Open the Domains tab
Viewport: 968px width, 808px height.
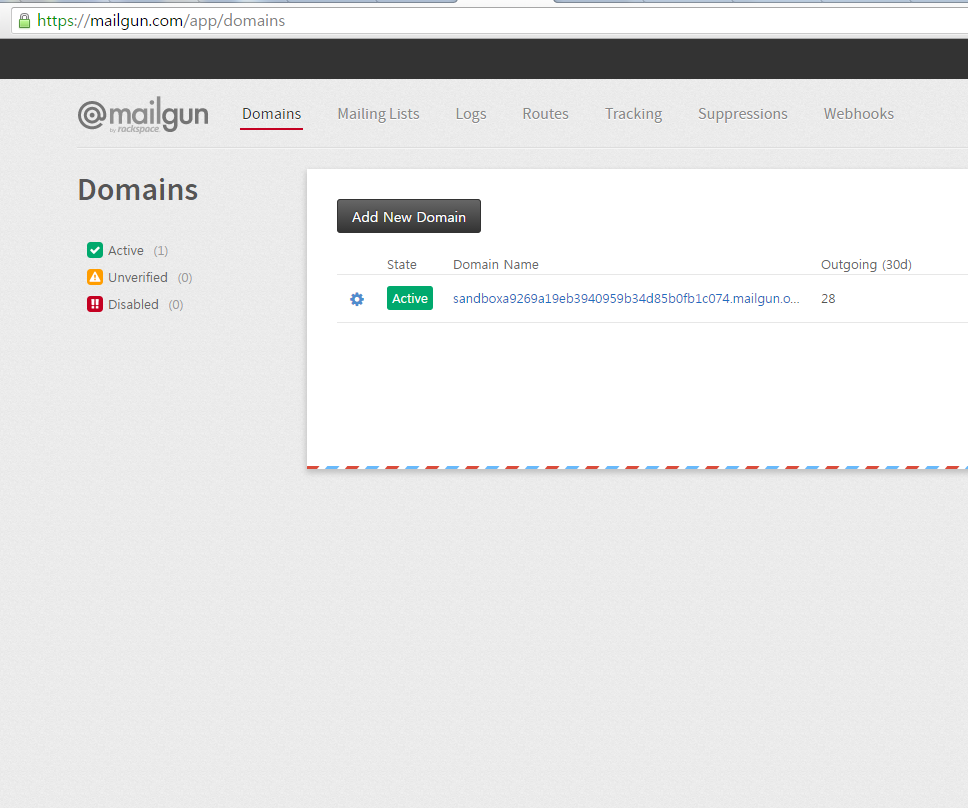click(272, 114)
